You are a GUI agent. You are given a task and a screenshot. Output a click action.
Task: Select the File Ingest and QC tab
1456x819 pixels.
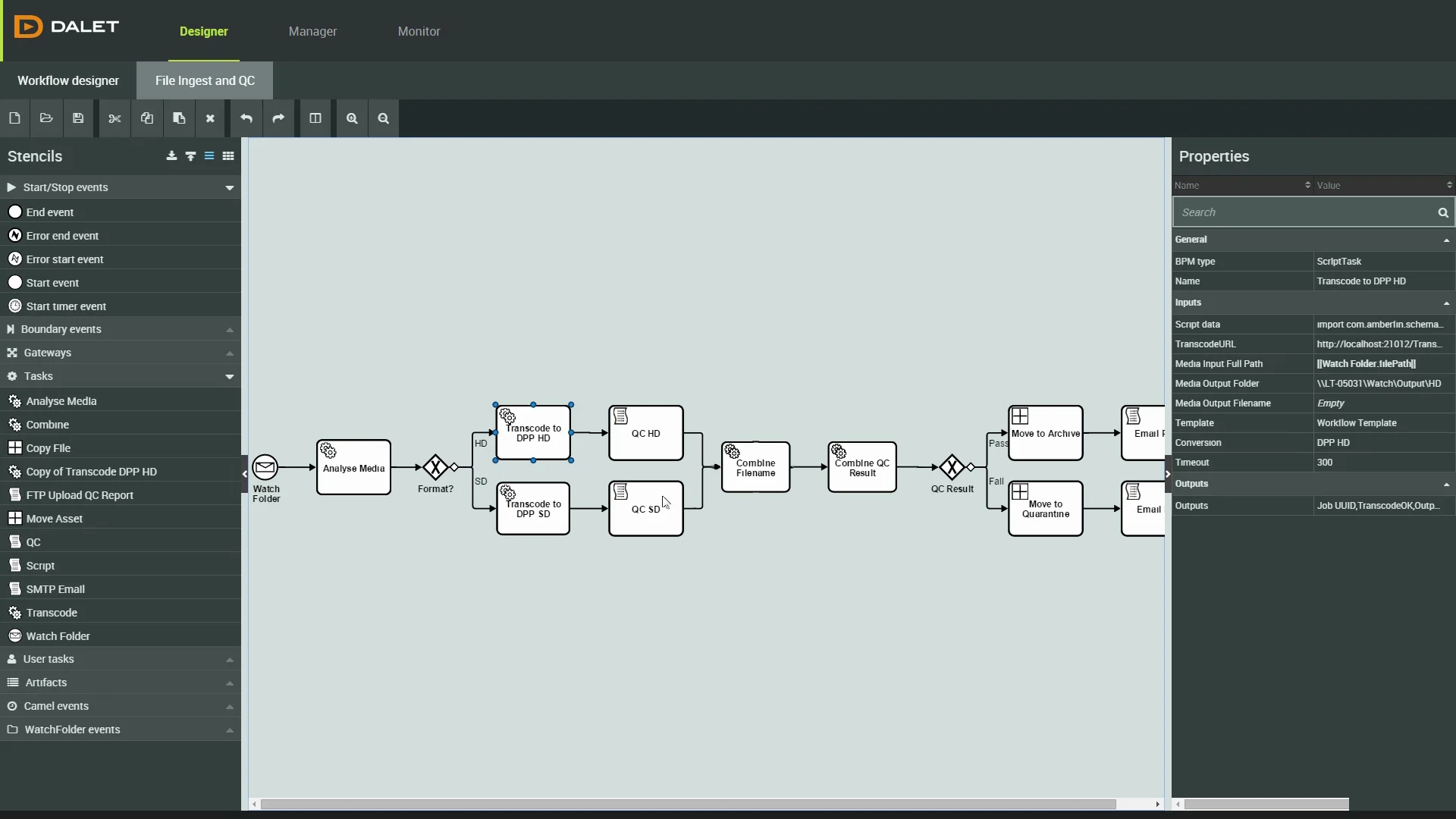pyautogui.click(x=205, y=80)
